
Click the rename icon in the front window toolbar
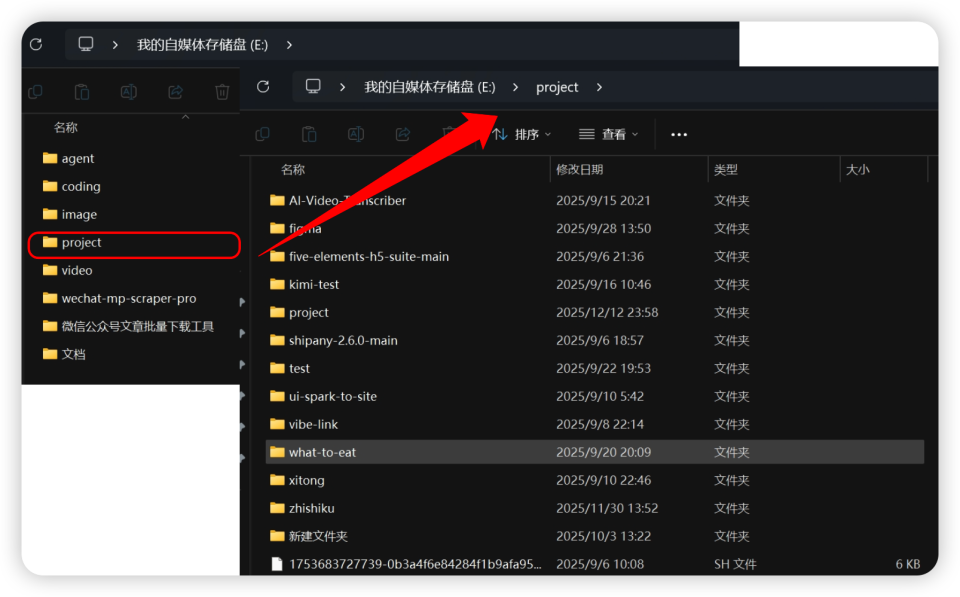click(x=356, y=134)
